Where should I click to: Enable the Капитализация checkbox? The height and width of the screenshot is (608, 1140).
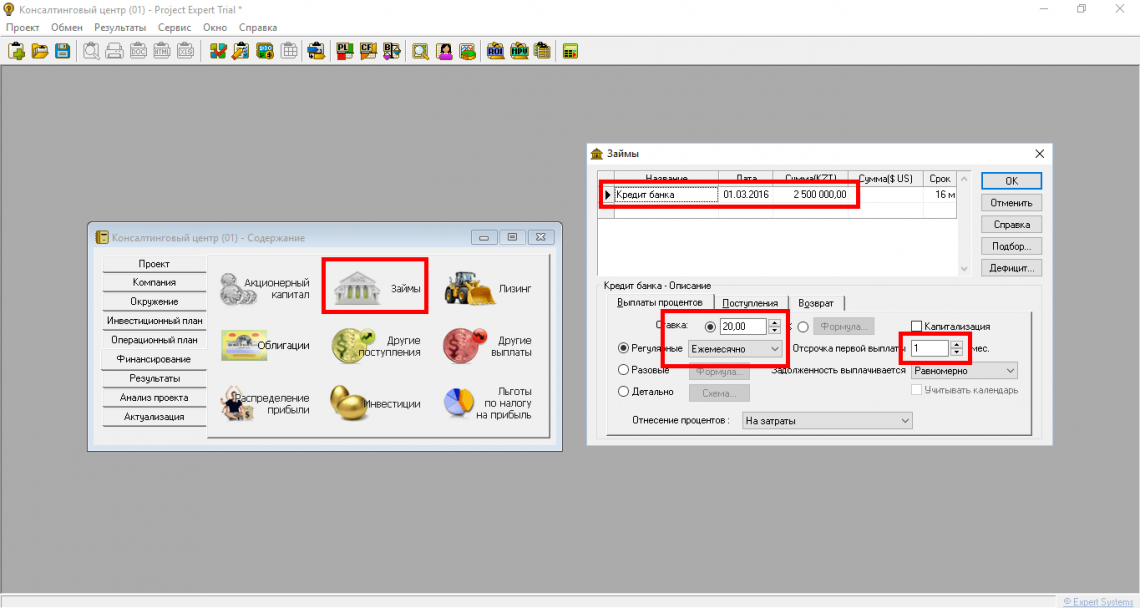(x=916, y=326)
